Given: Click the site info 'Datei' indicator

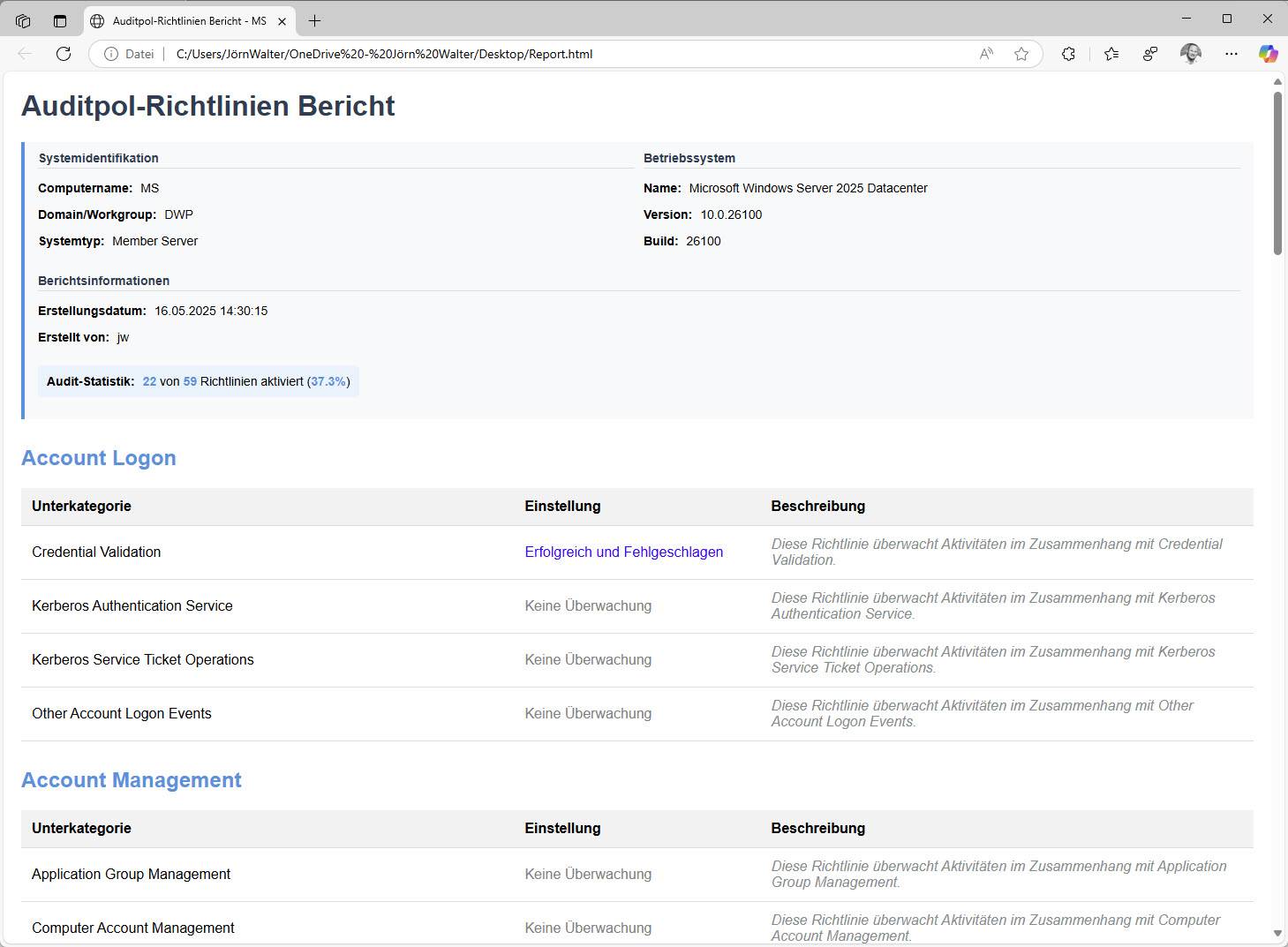Looking at the screenshot, I should [129, 54].
